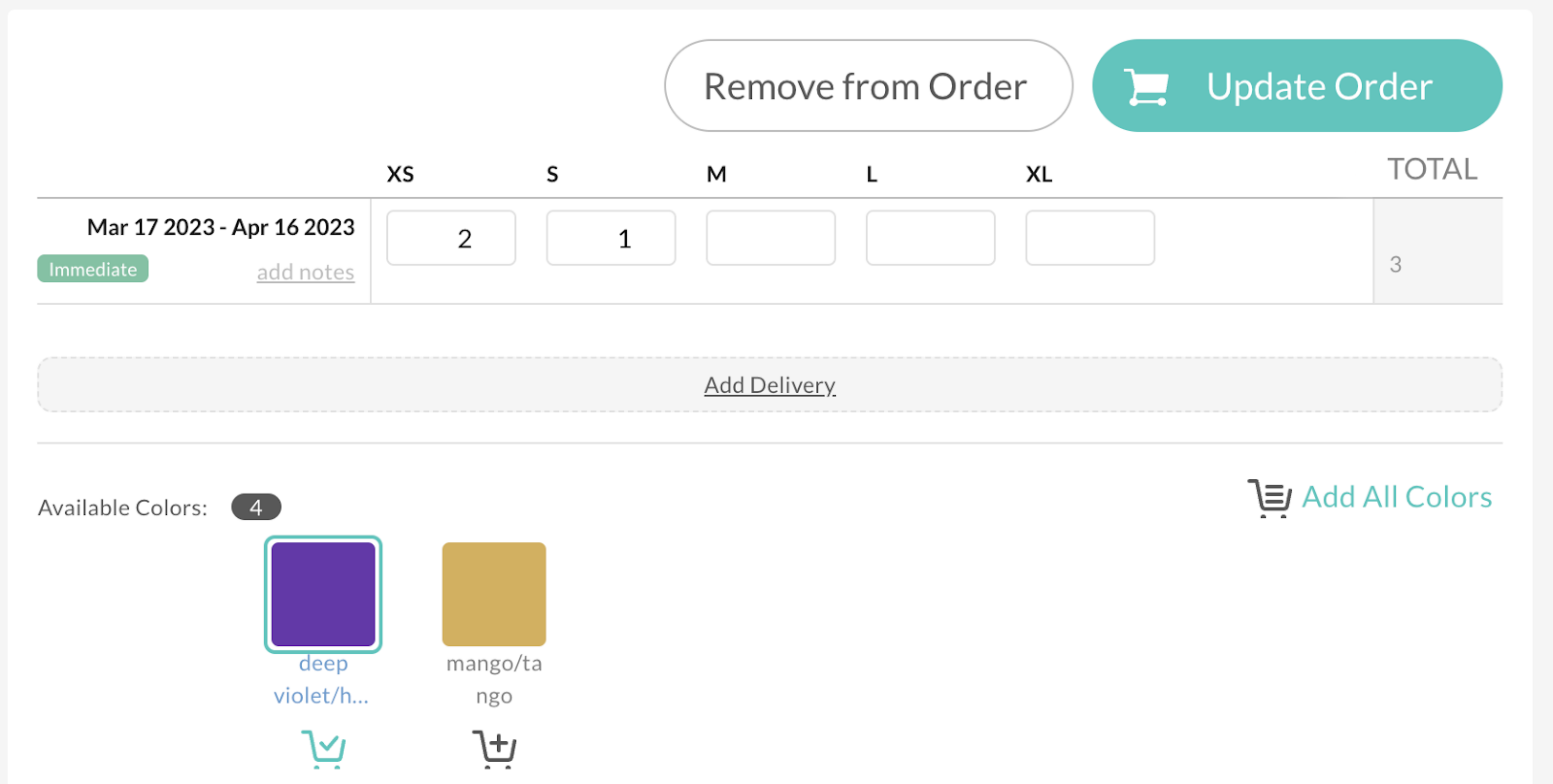Toggle mango/tango color into the order
1553x784 pixels.
coord(494,593)
